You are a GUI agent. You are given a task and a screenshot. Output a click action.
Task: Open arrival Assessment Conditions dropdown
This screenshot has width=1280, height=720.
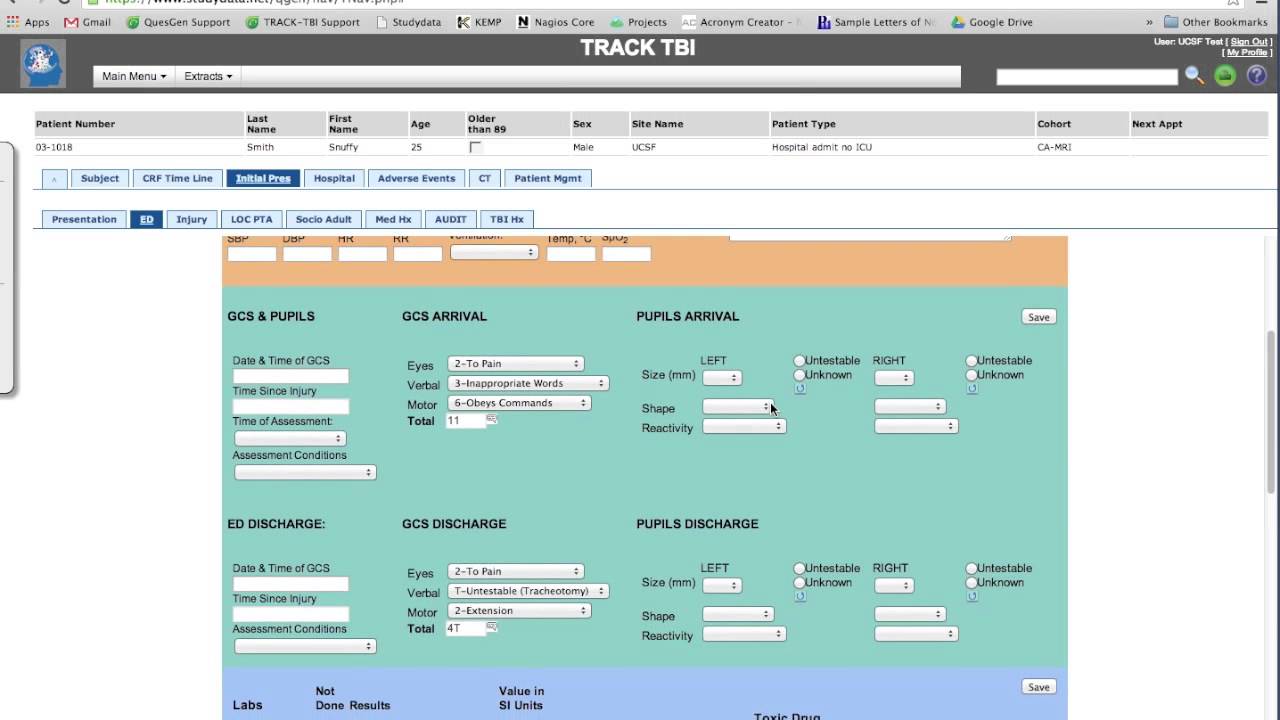[305, 472]
